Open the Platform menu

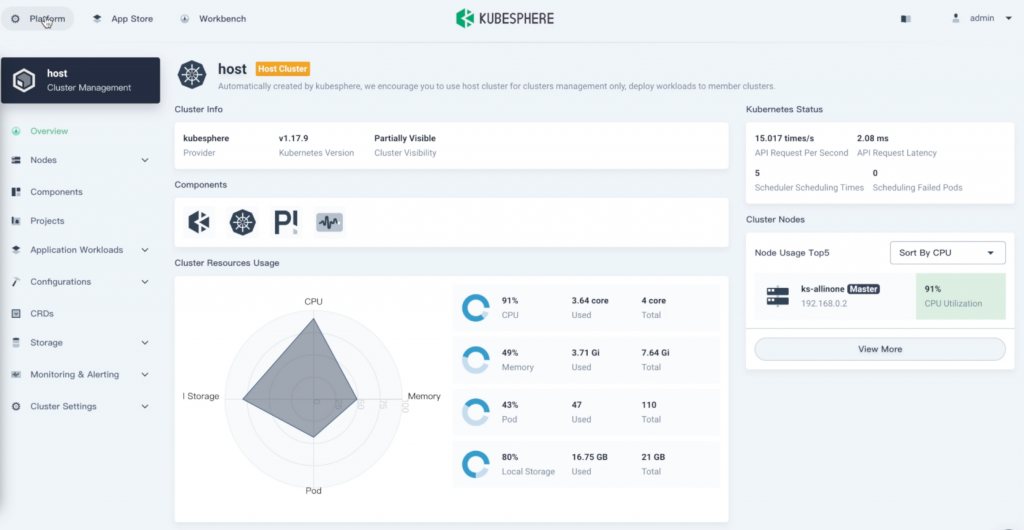coord(39,19)
